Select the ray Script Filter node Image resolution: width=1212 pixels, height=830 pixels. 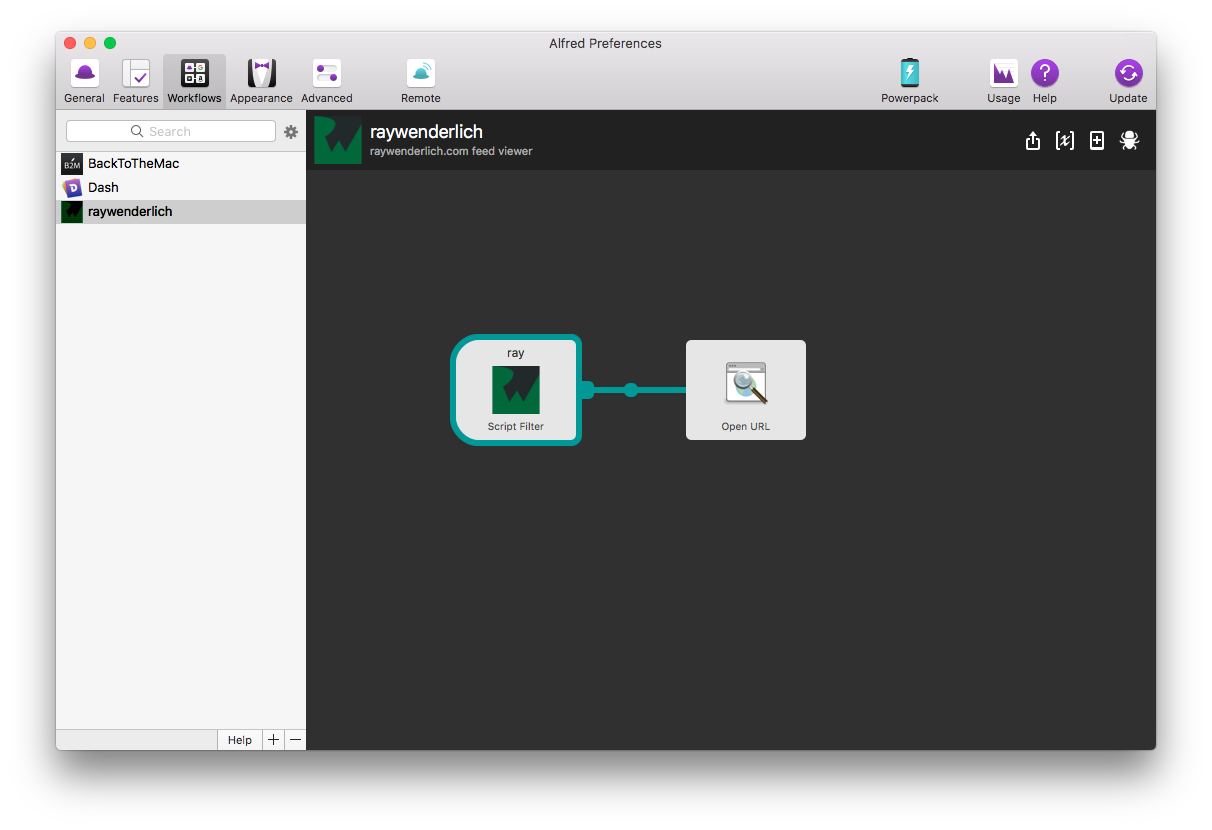click(x=516, y=390)
